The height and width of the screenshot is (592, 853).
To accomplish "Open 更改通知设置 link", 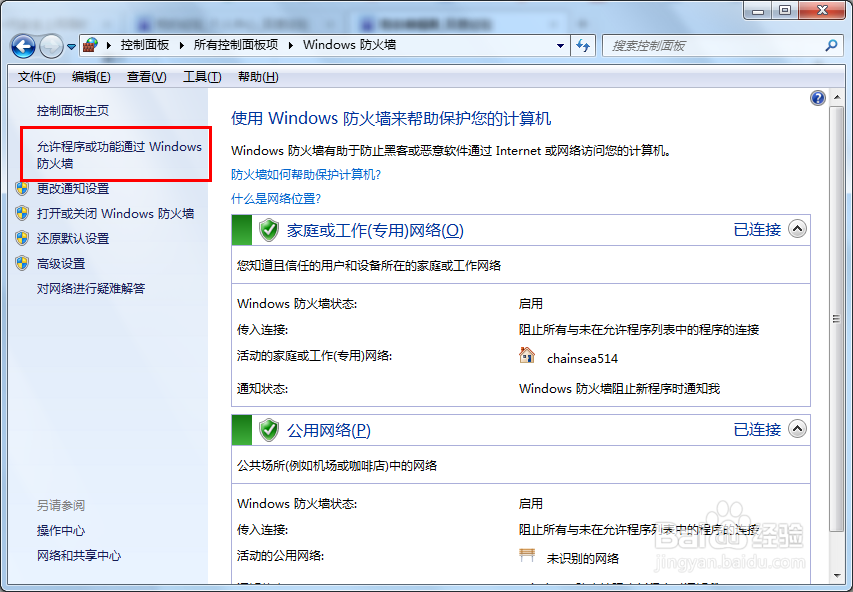I will click(x=73, y=188).
